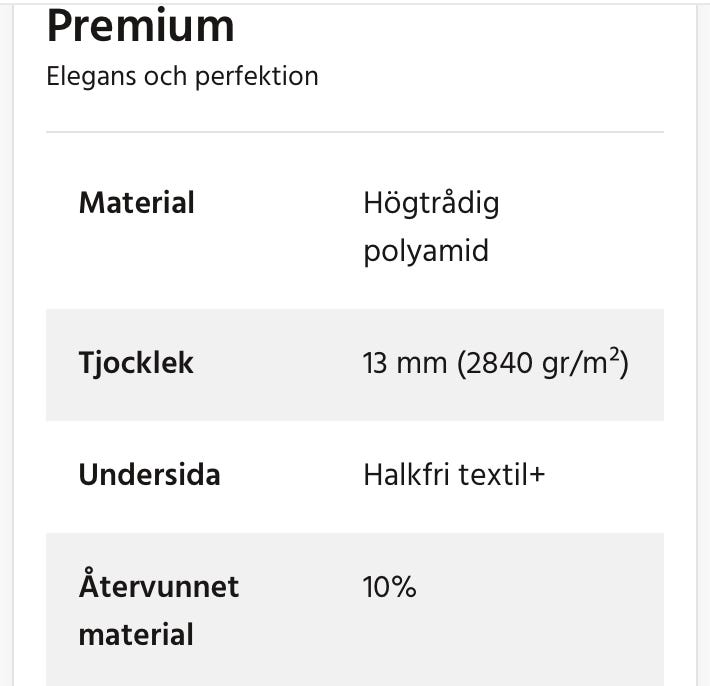This screenshot has height=686, width=710.
Task: Click the word Högtrådig
Action: pyautogui.click(x=431, y=205)
